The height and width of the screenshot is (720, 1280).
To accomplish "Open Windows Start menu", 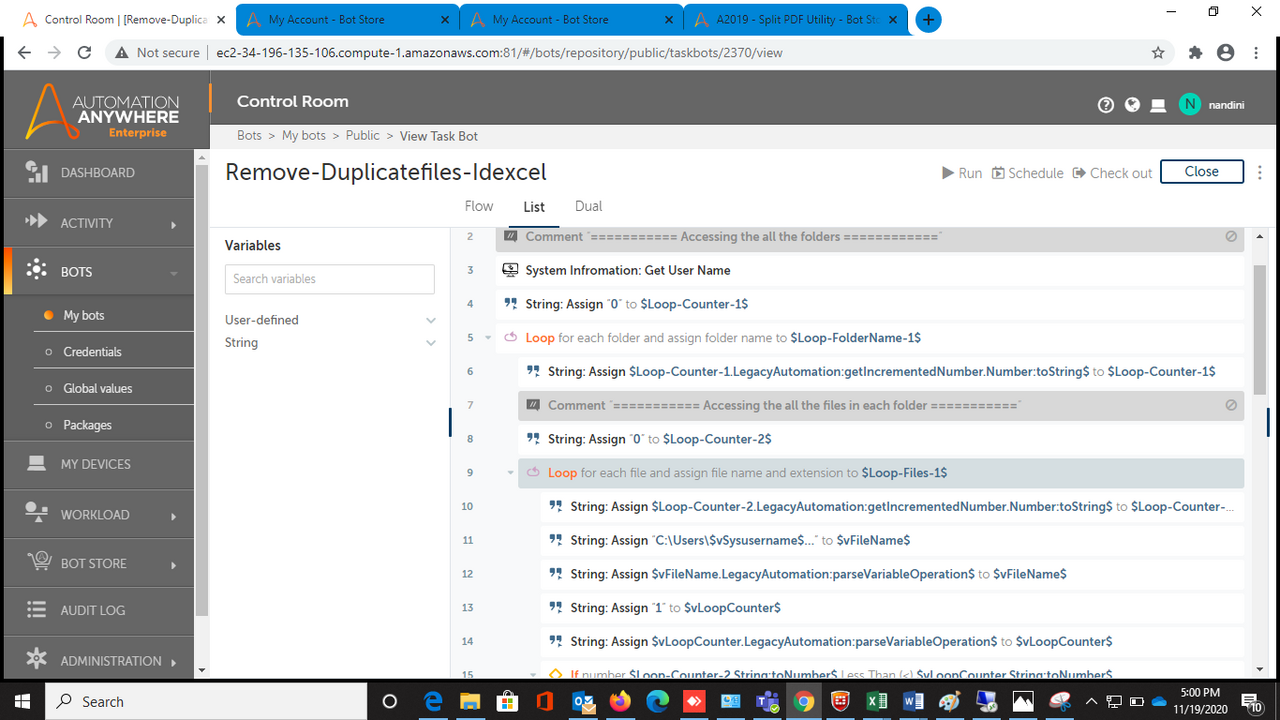I will pyautogui.click(x=22, y=701).
